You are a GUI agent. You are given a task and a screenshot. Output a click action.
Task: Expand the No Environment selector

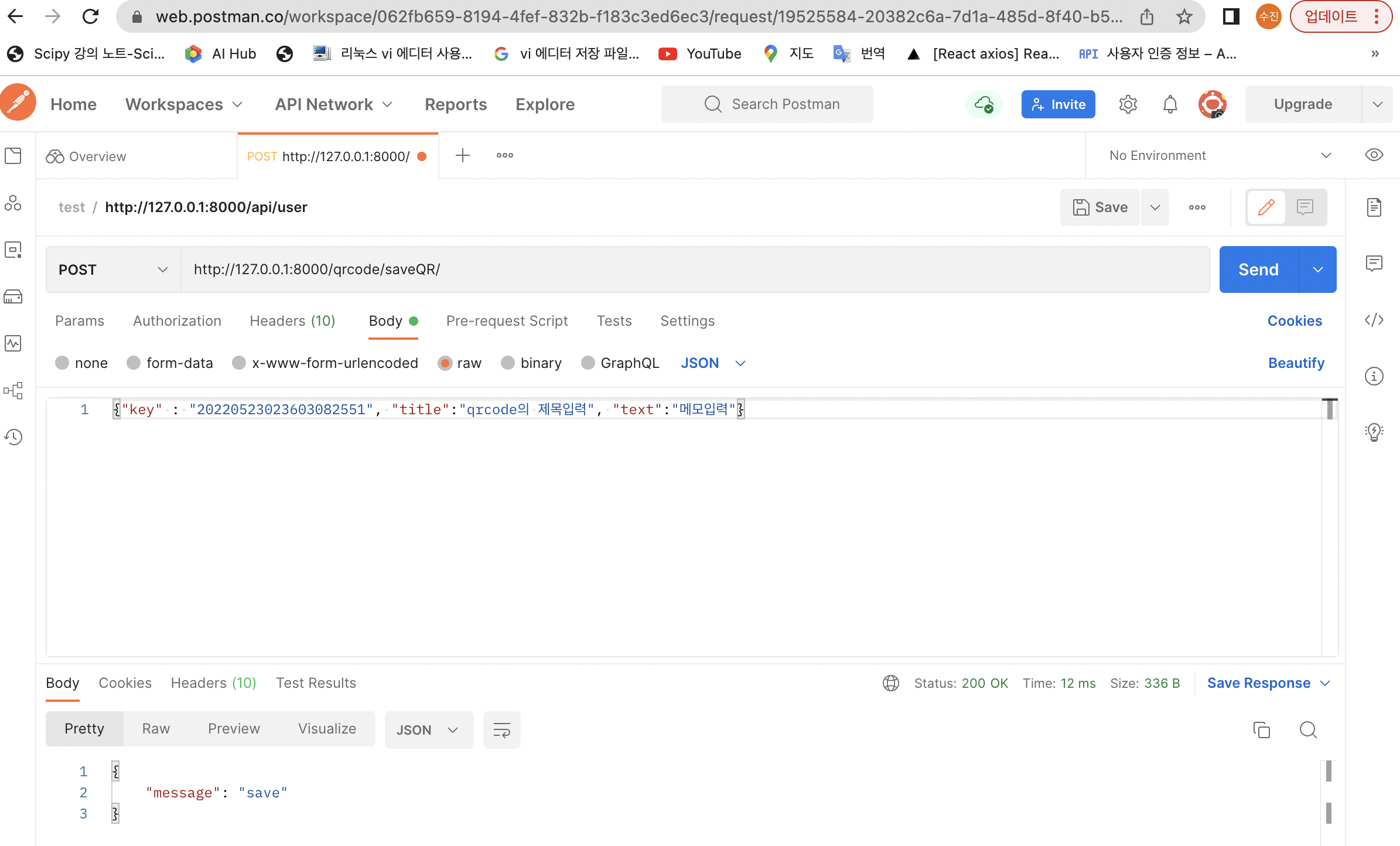point(1218,155)
